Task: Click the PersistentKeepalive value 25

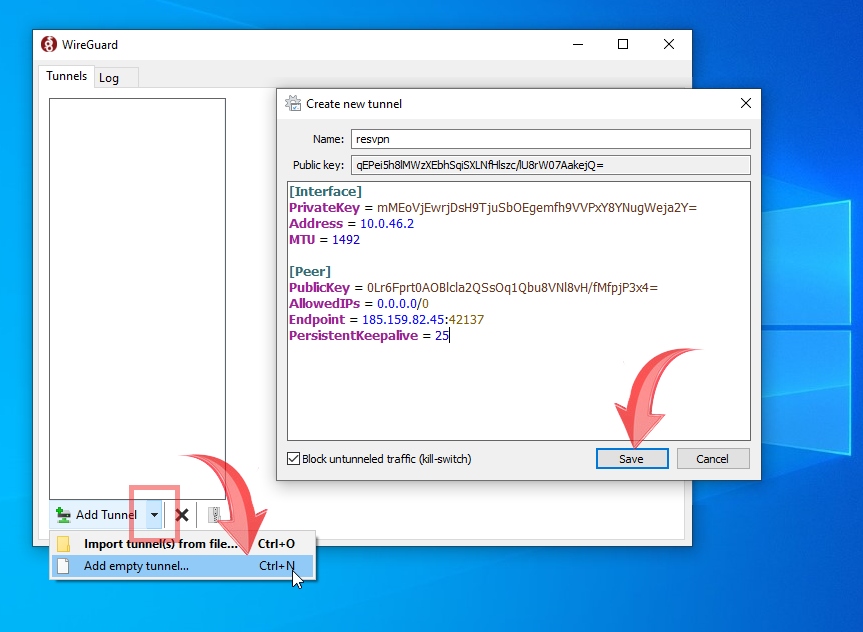Action: 441,335
